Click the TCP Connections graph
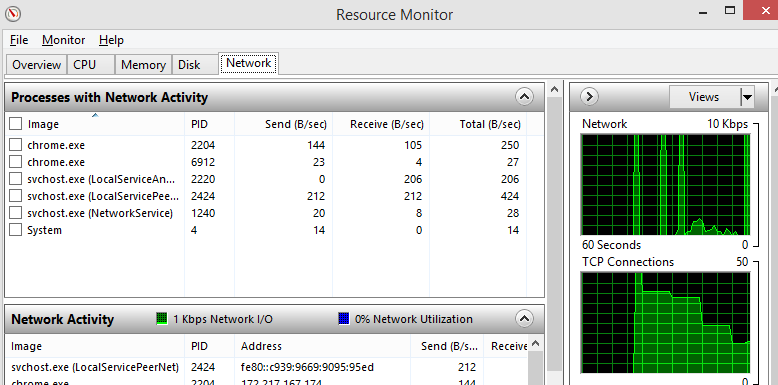Image resolution: width=778 pixels, height=385 pixels. 665,322
